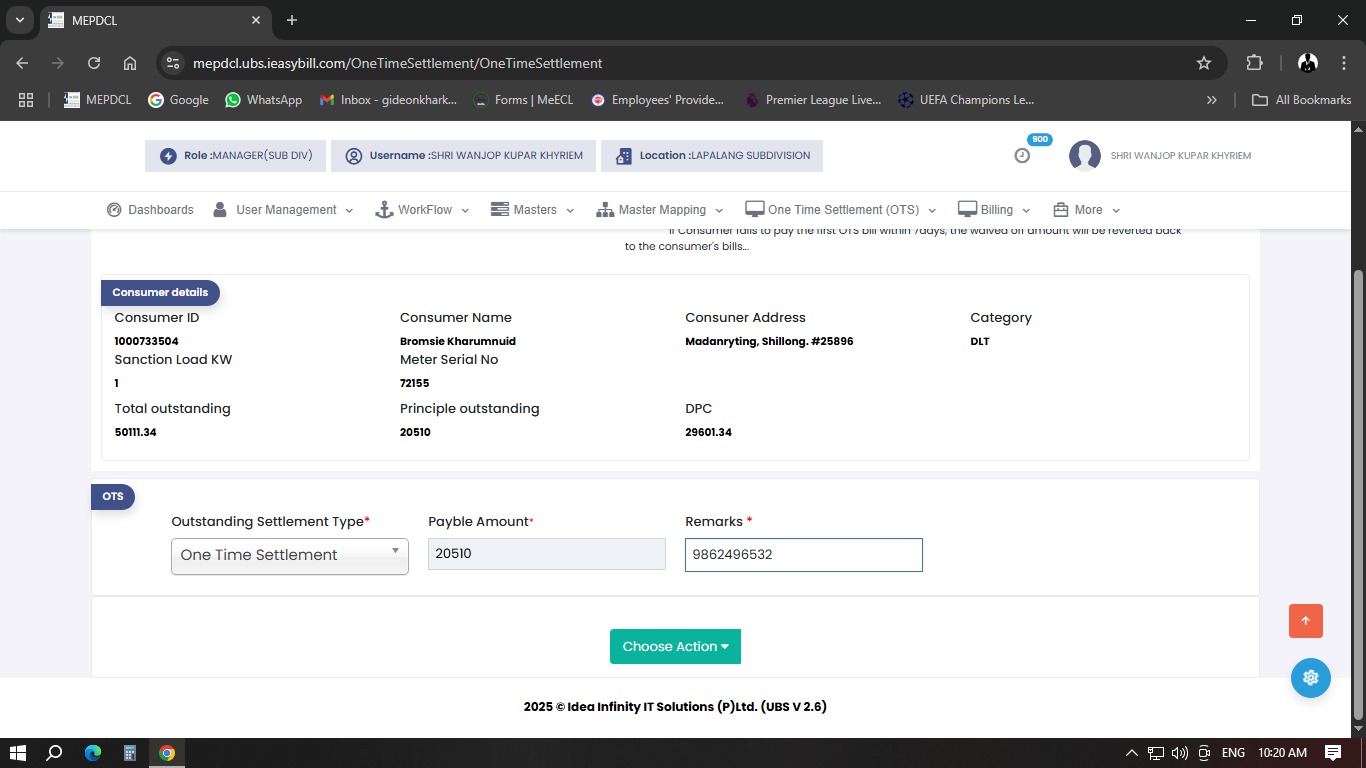Open the Choose Action dropdown button
This screenshot has width=1366, height=768.
pos(675,646)
